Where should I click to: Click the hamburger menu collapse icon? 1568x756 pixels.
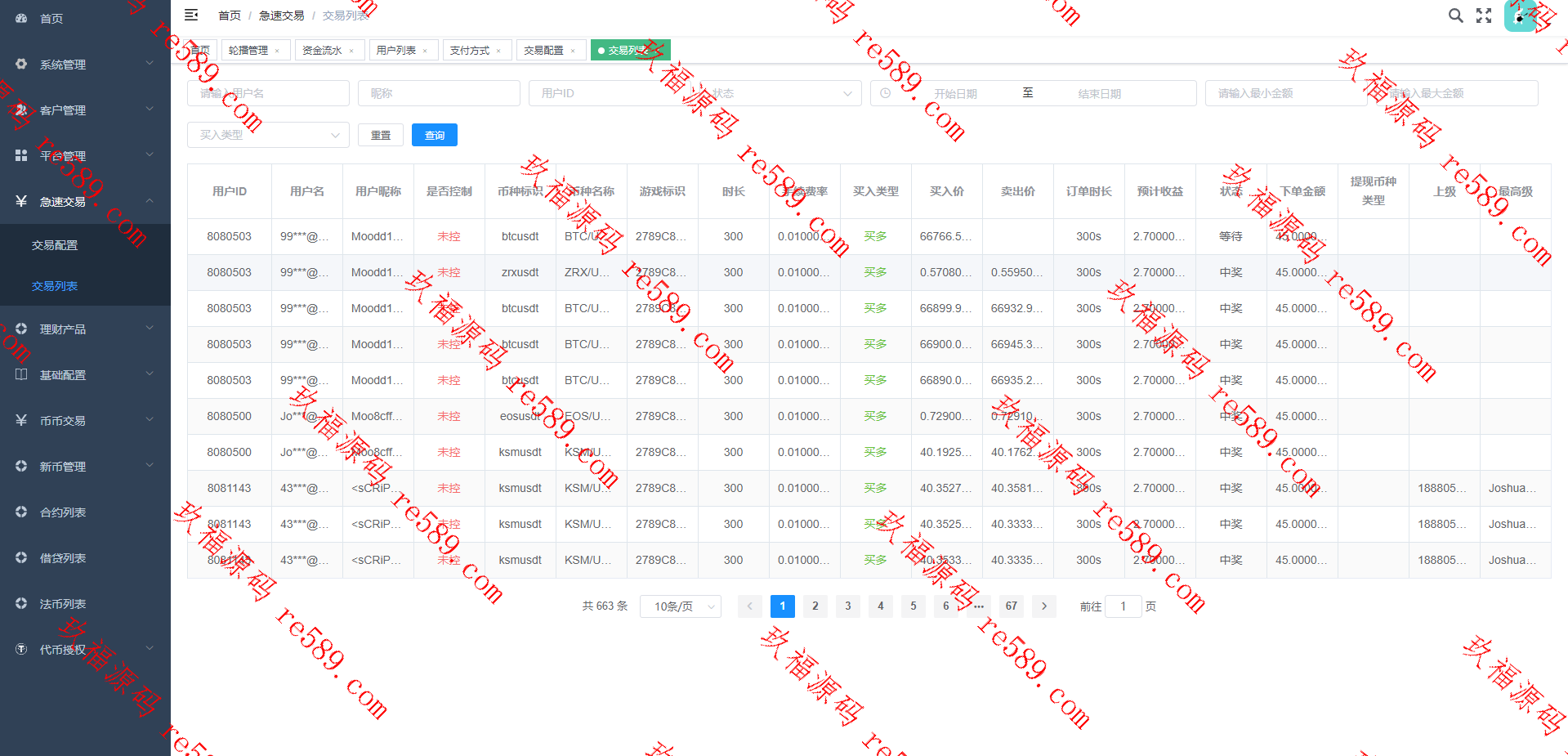click(x=191, y=15)
